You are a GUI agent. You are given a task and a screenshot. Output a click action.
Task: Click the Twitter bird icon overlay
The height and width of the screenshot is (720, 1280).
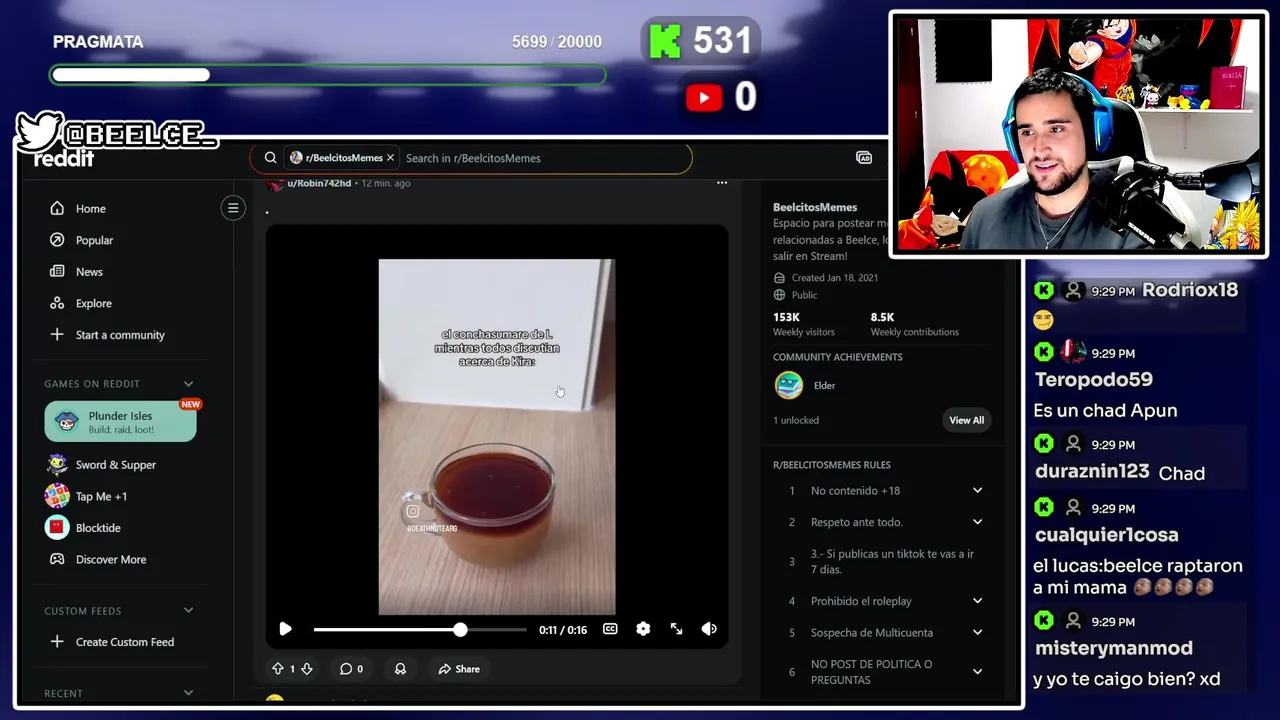40,131
